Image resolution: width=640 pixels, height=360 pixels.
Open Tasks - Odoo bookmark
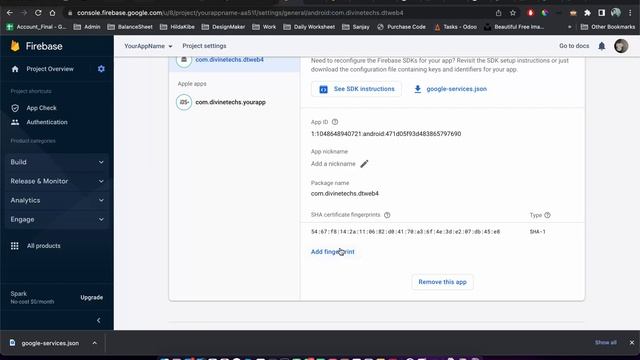(x=455, y=27)
